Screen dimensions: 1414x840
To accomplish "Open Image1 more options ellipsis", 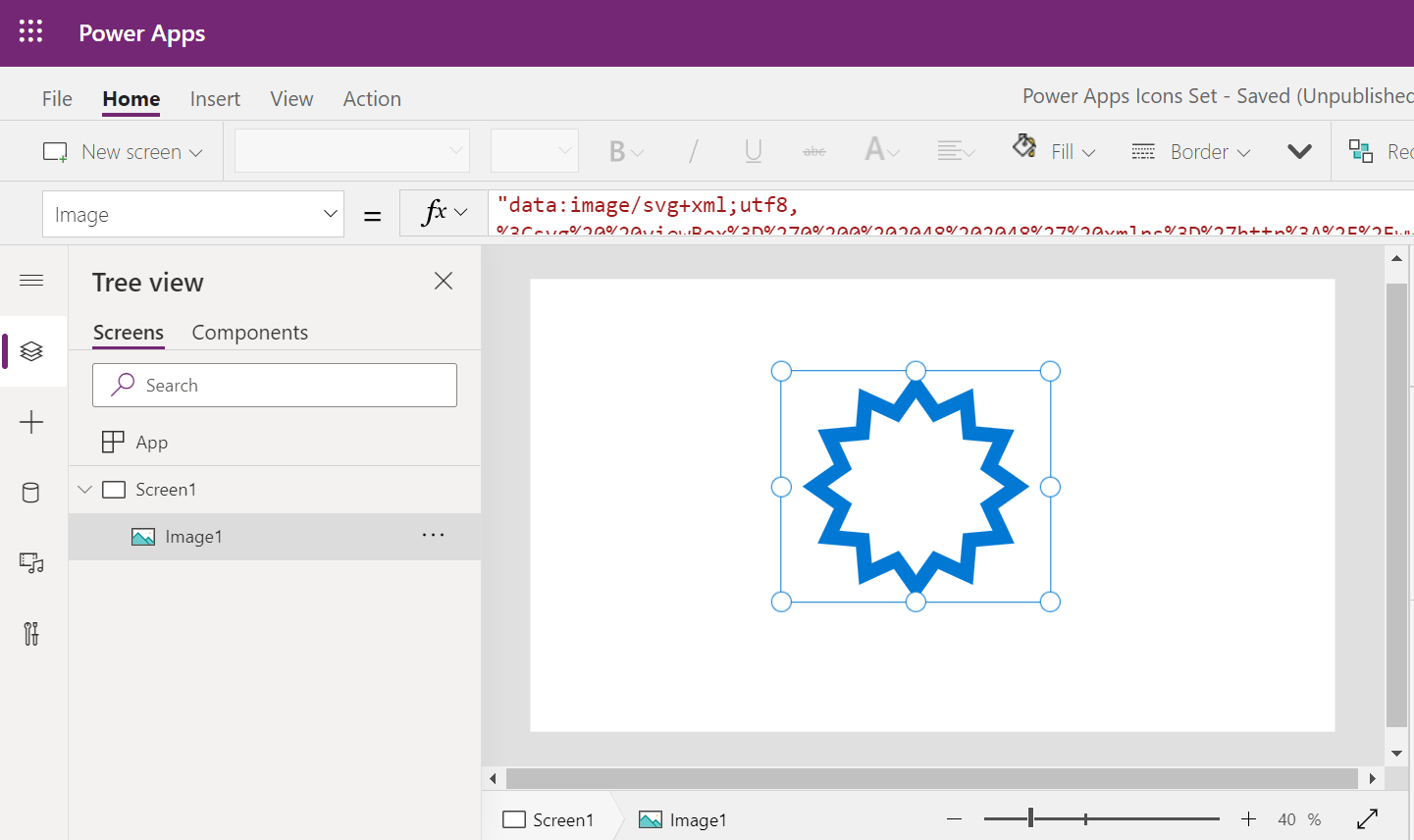I will pos(433,536).
